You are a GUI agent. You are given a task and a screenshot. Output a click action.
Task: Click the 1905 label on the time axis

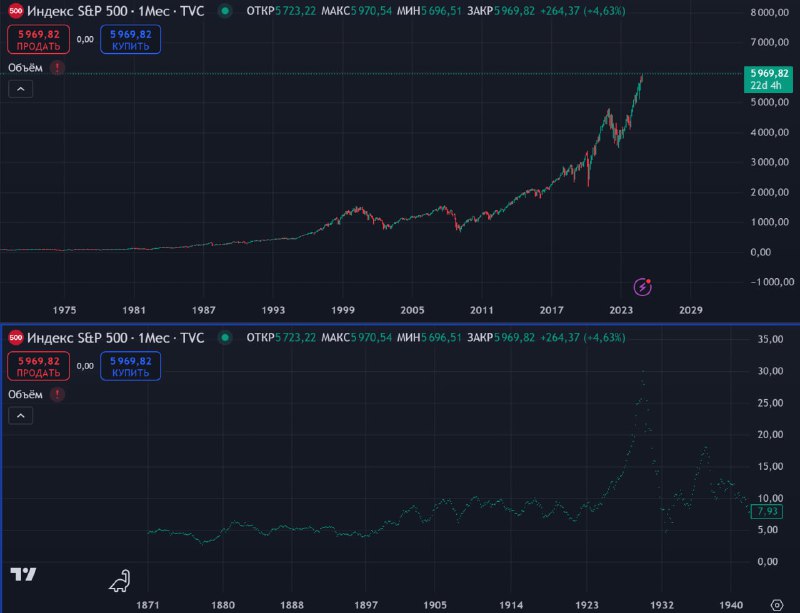click(435, 605)
